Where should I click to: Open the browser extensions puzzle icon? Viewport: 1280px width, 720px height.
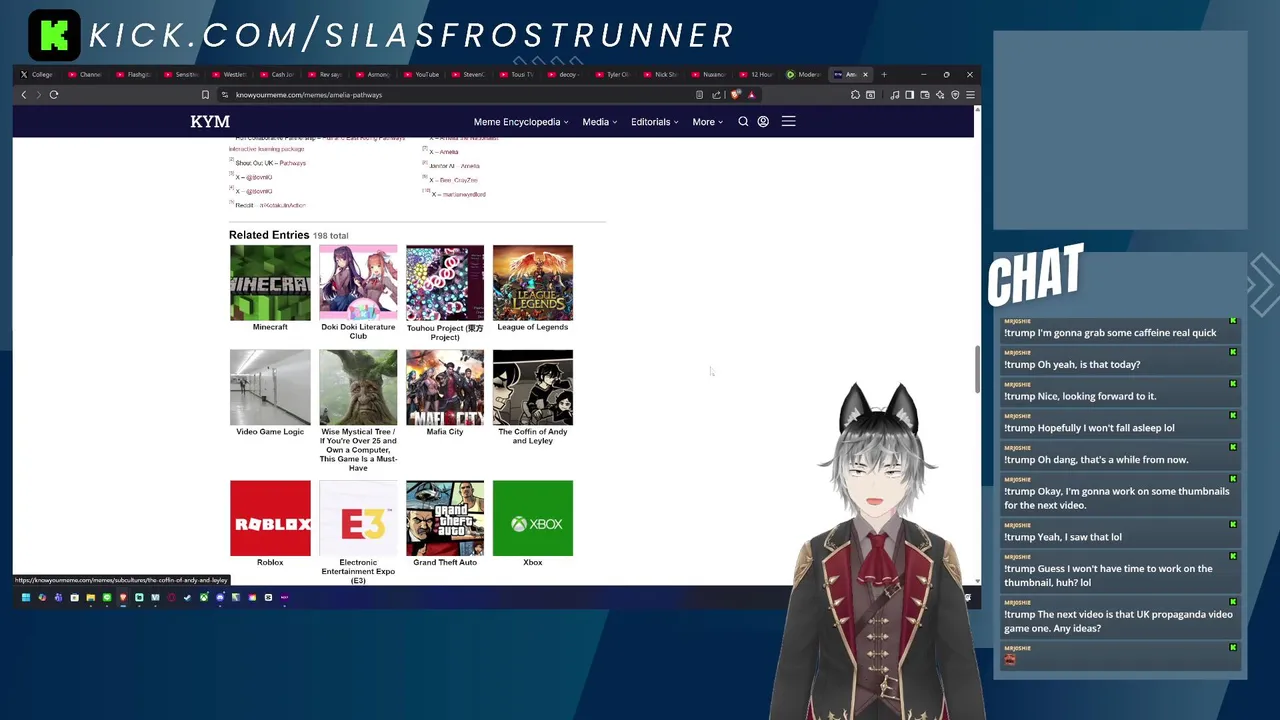855,95
